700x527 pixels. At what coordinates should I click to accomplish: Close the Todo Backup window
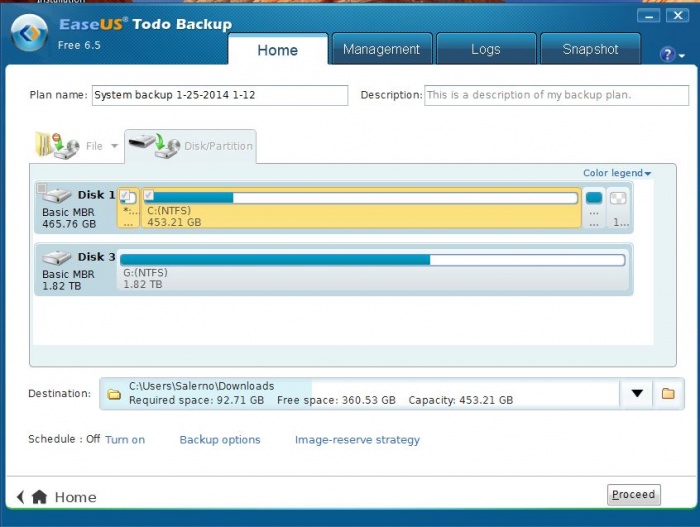click(677, 16)
